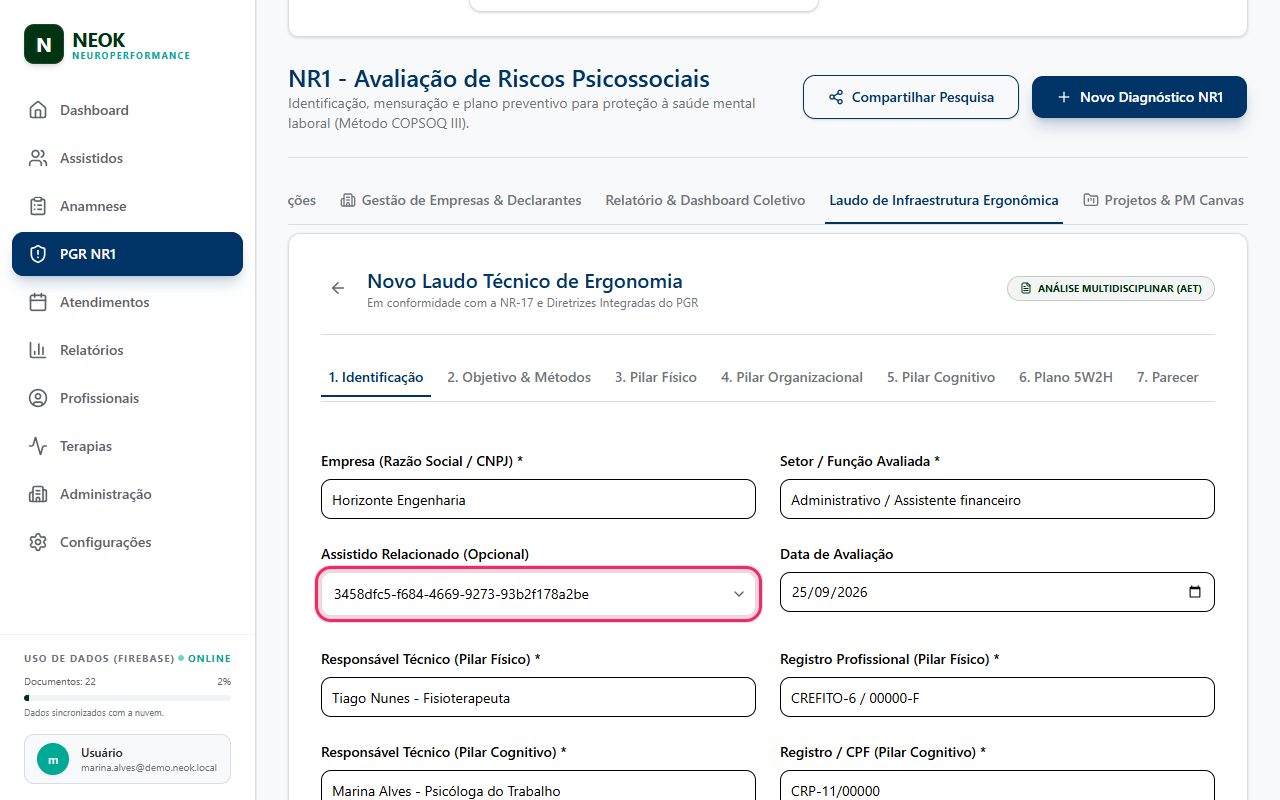Switch to Relatório & Dashboard Coletivo tab
Screen dimensions: 1280x800
point(705,200)
